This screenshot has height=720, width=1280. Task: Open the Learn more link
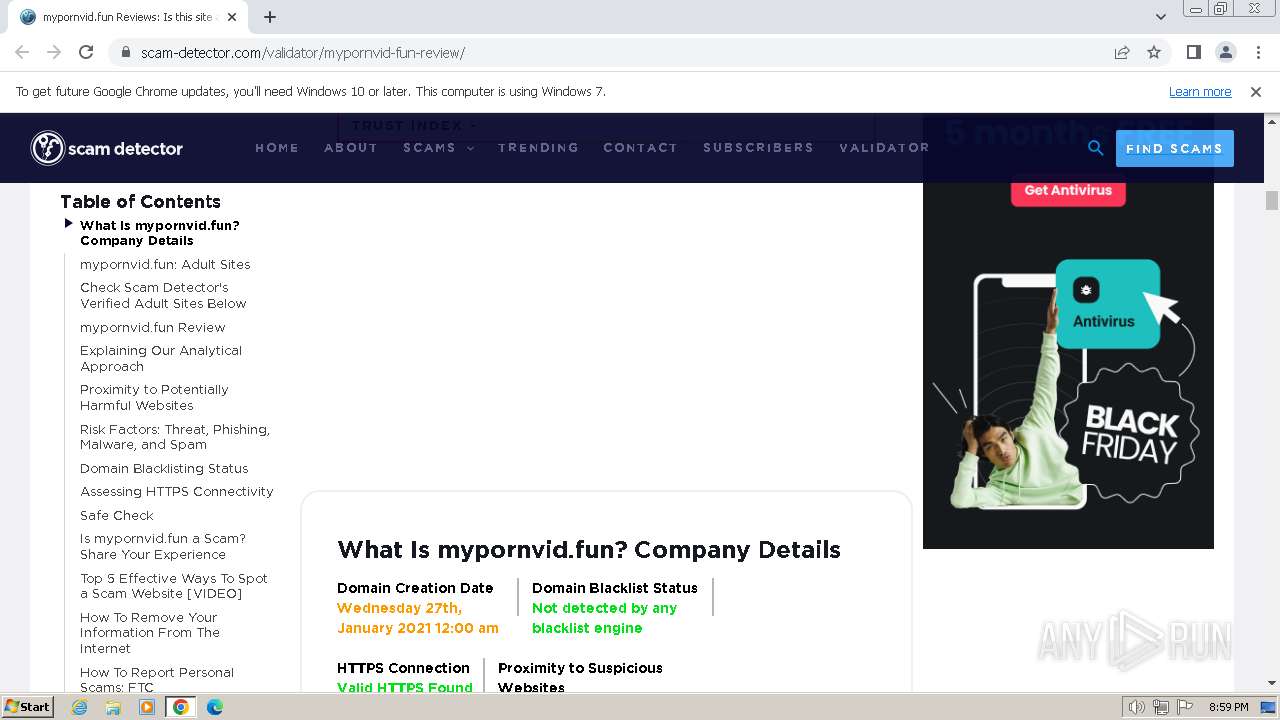(1200, 91)
